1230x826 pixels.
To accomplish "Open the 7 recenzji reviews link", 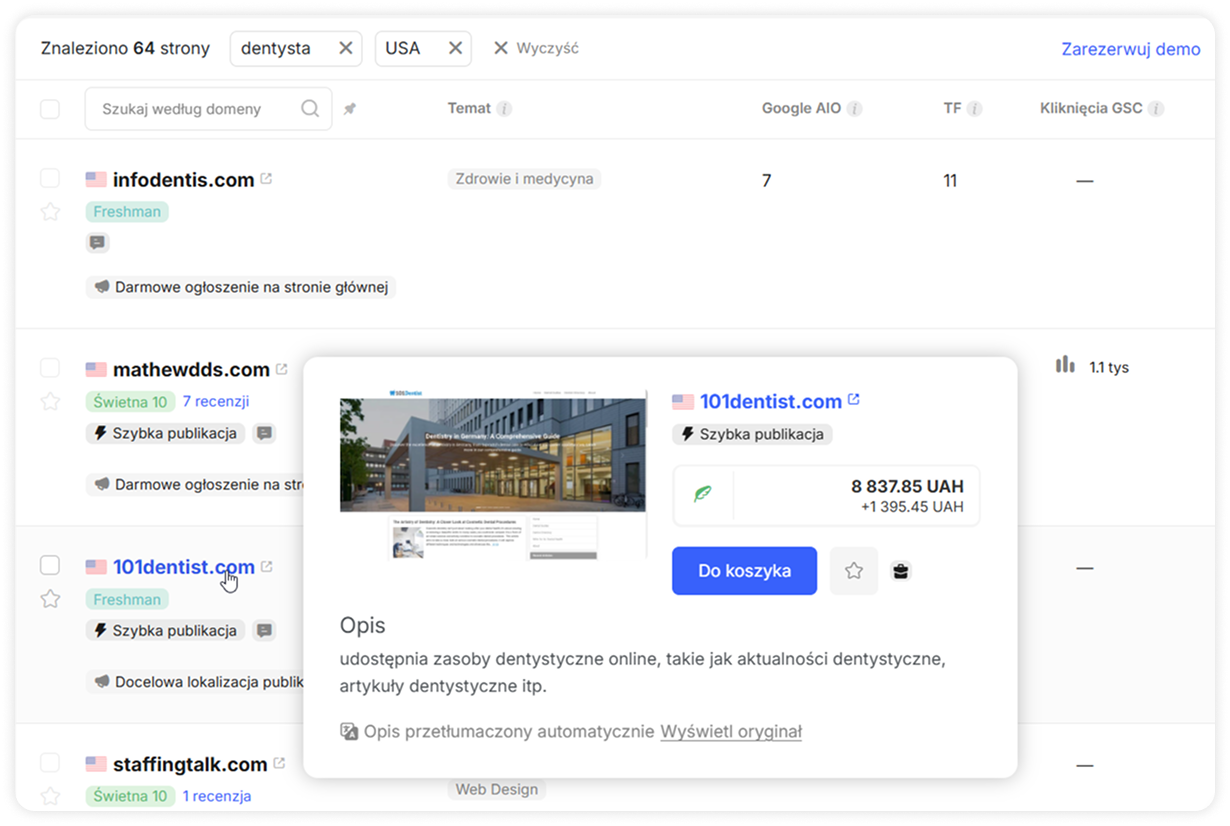I will click(x=216, y=401).
